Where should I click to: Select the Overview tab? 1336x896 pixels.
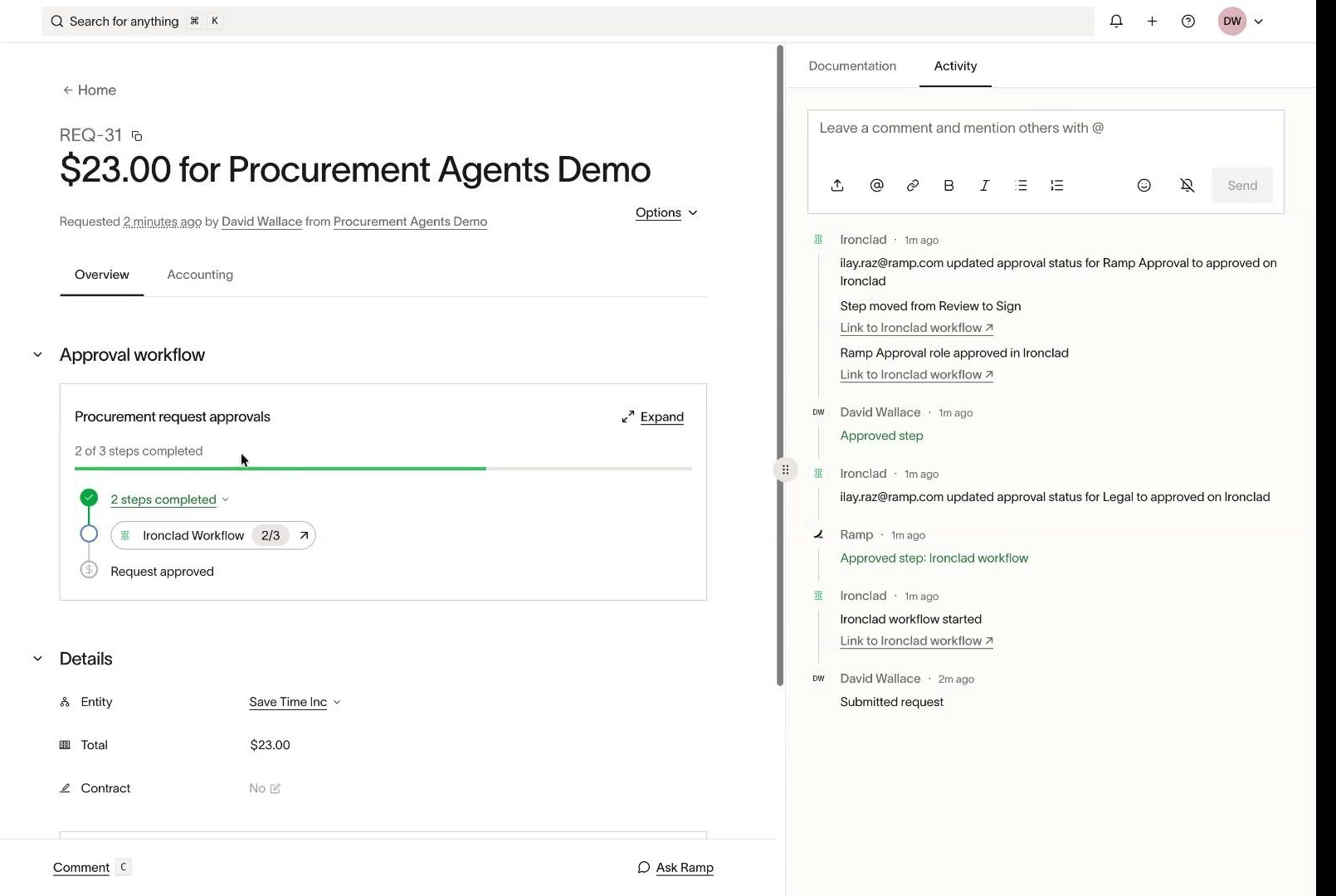(x=102, y=275)
